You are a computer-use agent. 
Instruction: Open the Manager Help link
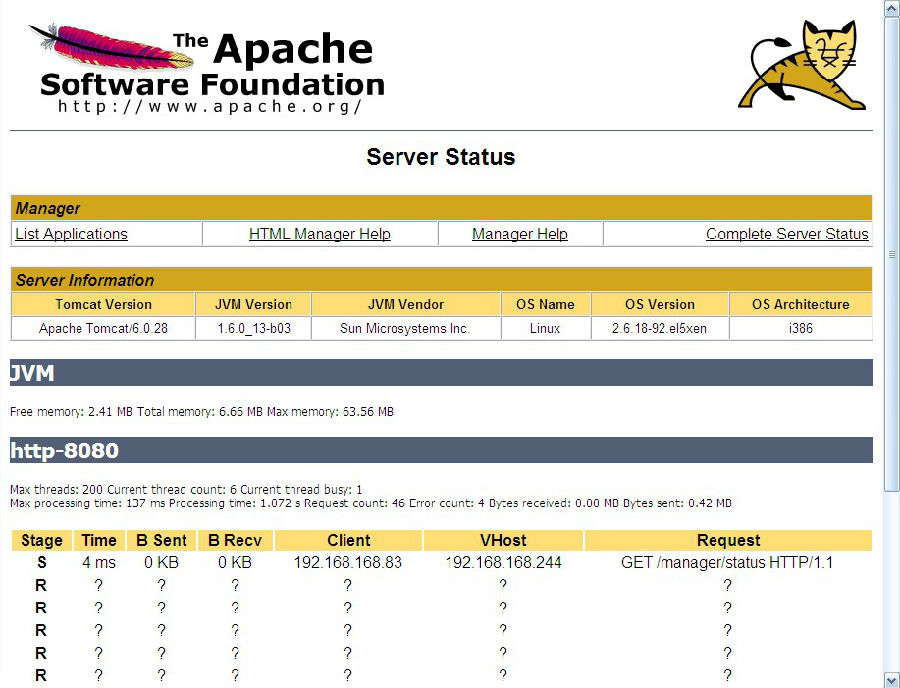520,234
